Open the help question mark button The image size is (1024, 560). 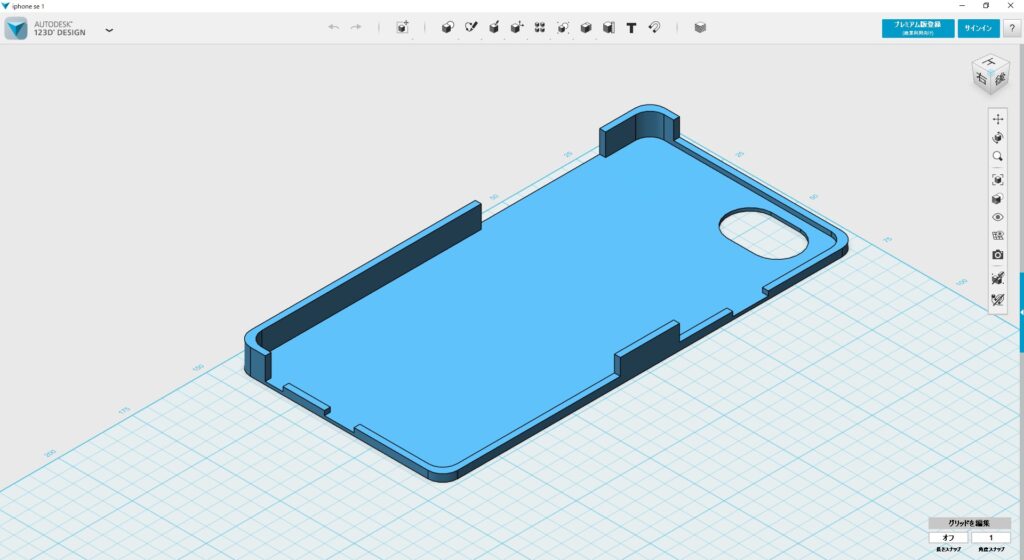click(x=1012, y=28)
